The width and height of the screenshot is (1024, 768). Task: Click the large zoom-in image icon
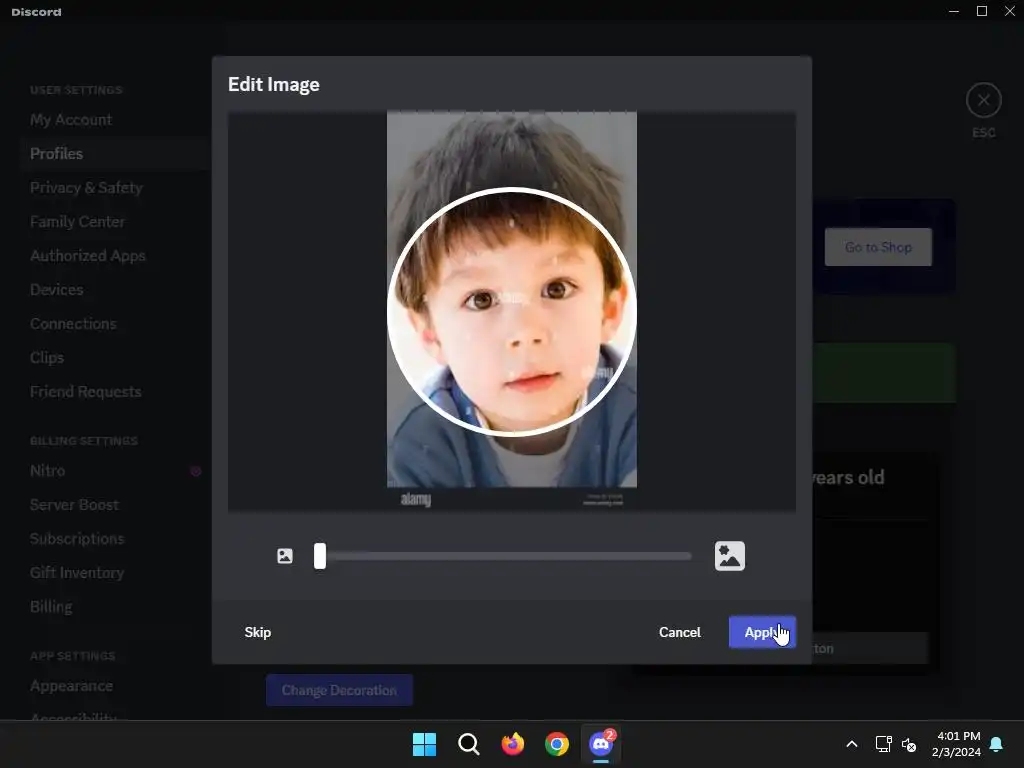coord(729,556)
